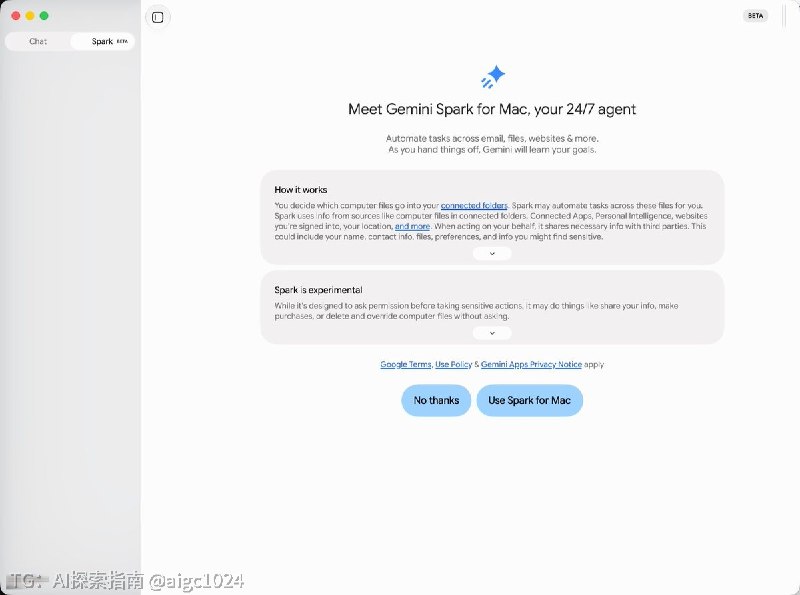Open the Use Policy link
The image size is (800, 595).
click(x=454, y=364)
